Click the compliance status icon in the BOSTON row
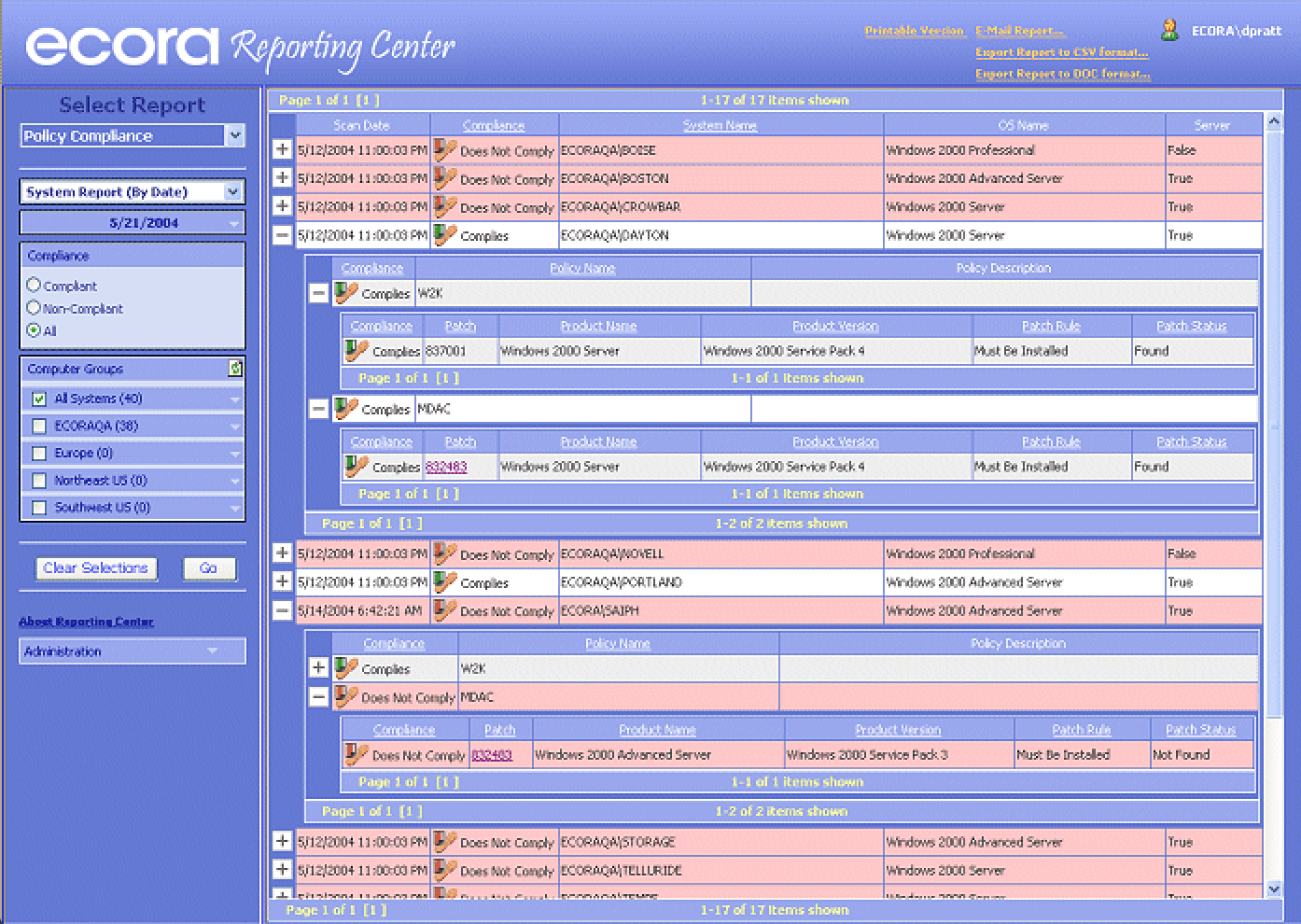 coord(445,178)
